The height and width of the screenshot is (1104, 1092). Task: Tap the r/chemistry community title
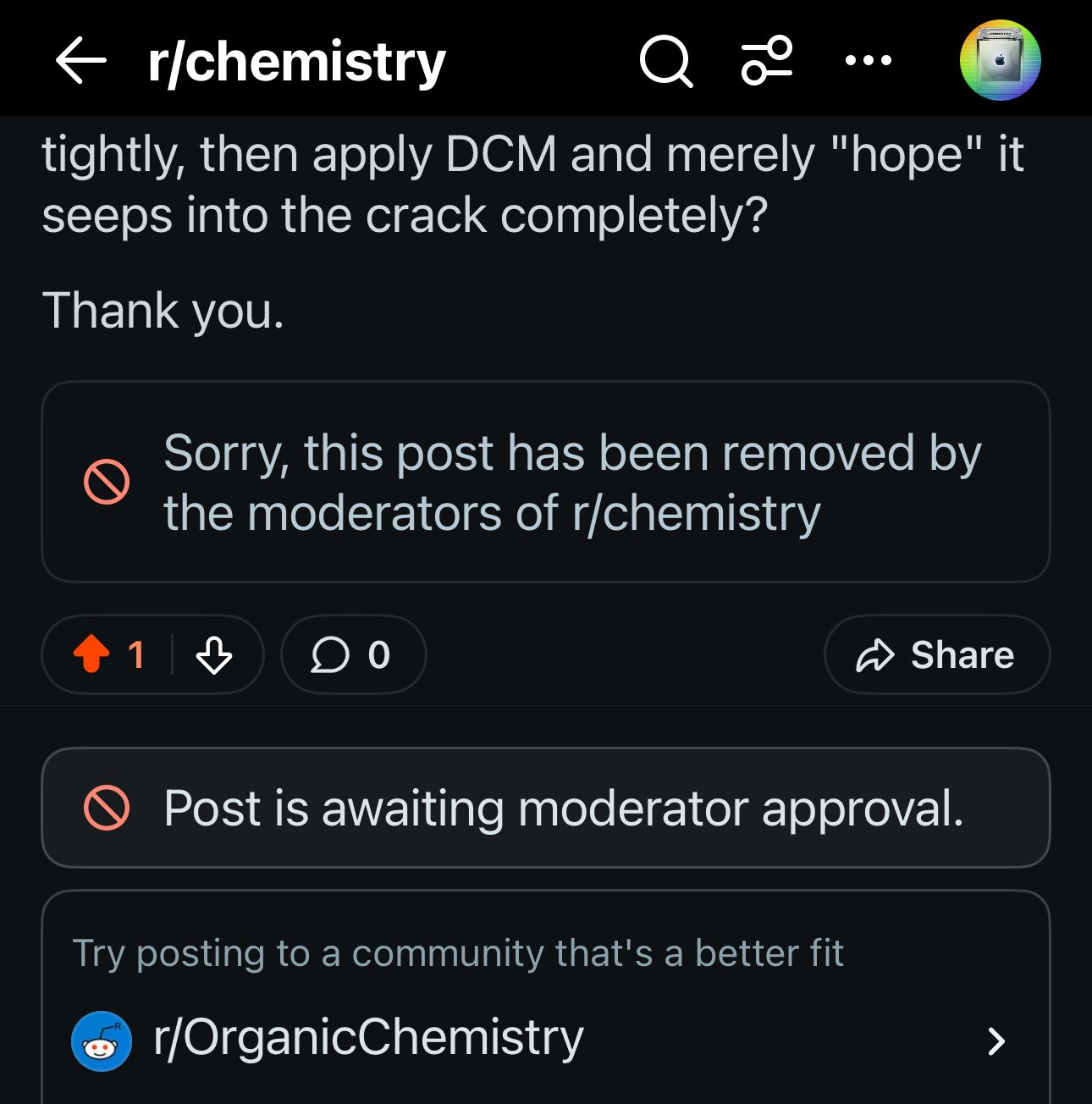click(296, 61)
